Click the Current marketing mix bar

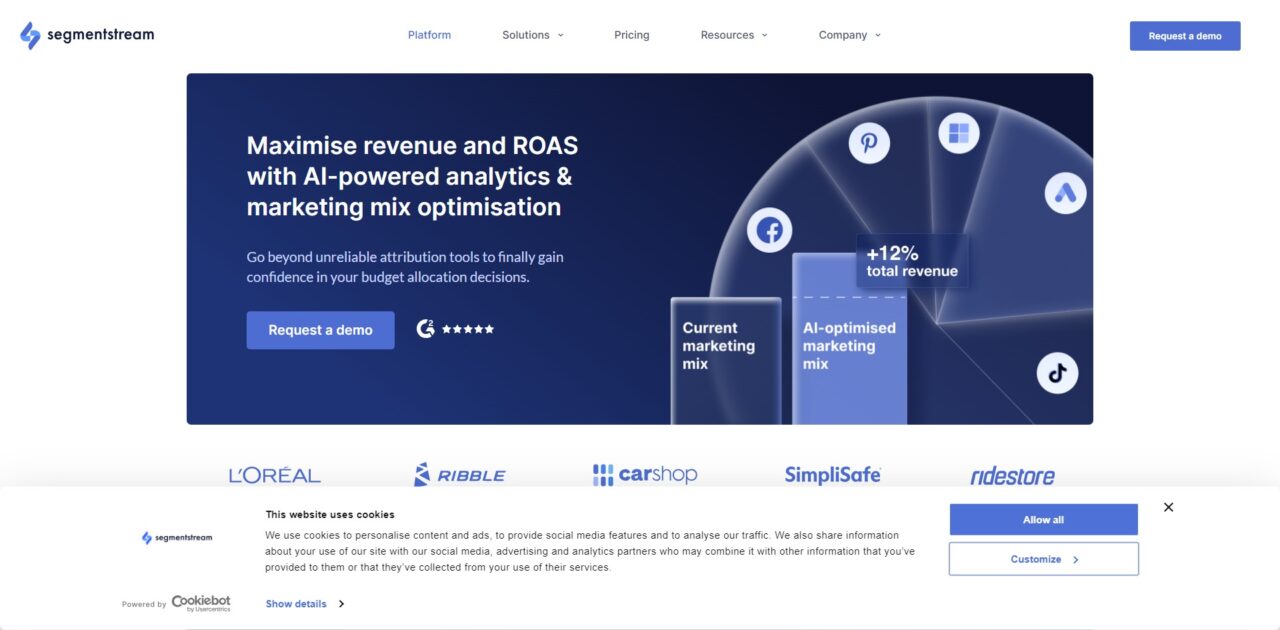click(x=726, y=361)
